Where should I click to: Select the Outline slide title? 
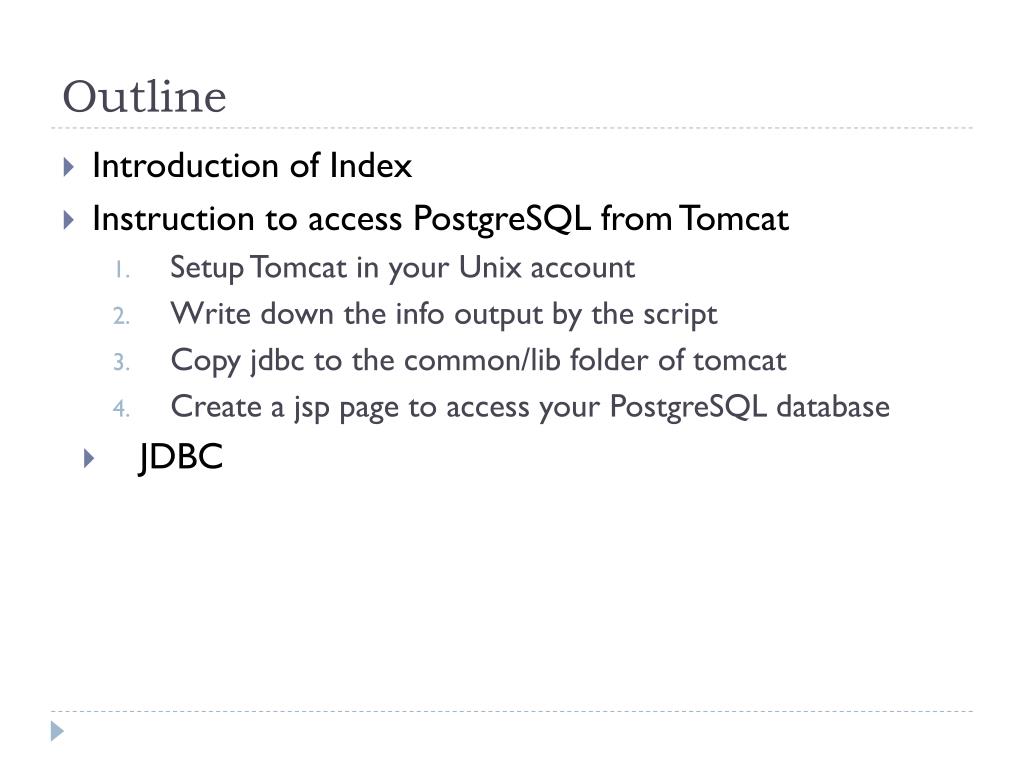click(x=144, y=97)
